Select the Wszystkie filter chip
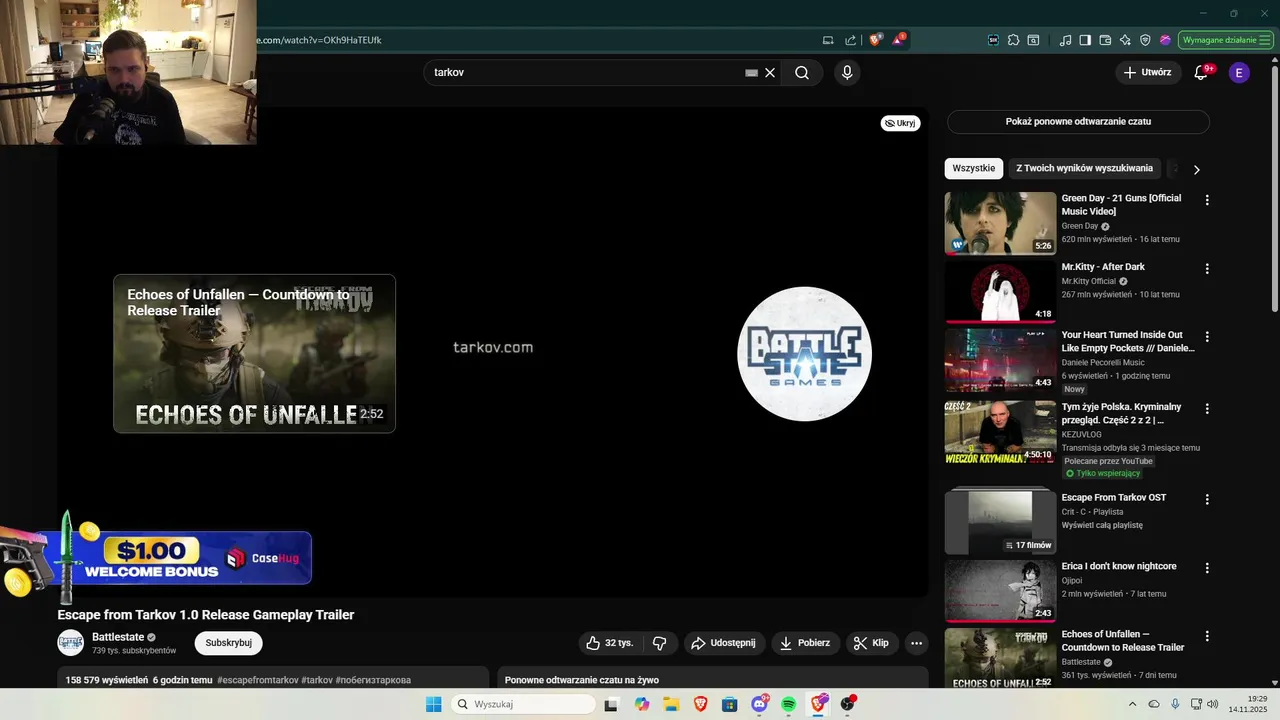The width and height of the screenshot is (1280, 720). pos(973,168)
